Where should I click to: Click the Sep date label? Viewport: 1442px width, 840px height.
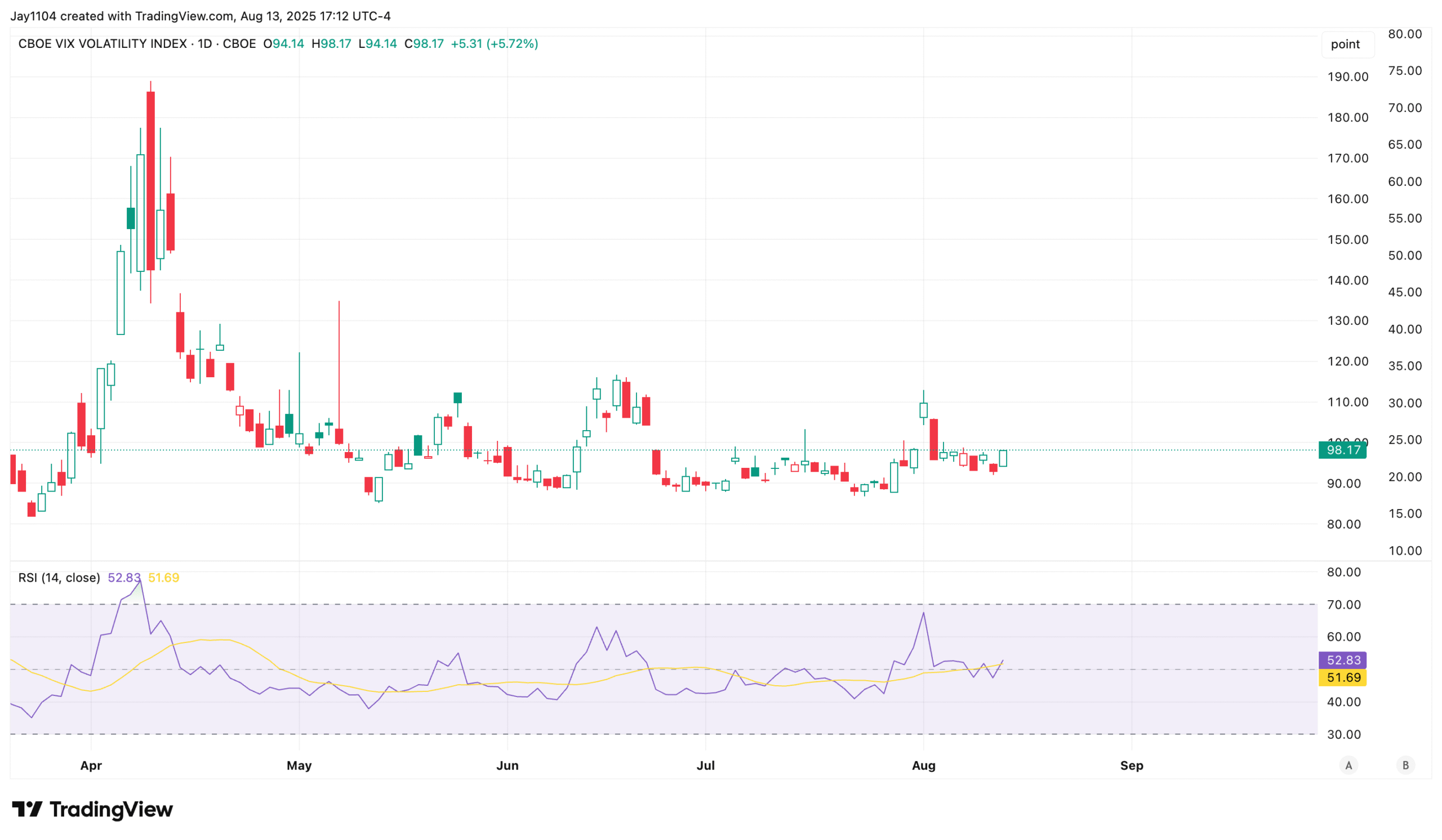pyautogui.click(x=1132, y=766)
